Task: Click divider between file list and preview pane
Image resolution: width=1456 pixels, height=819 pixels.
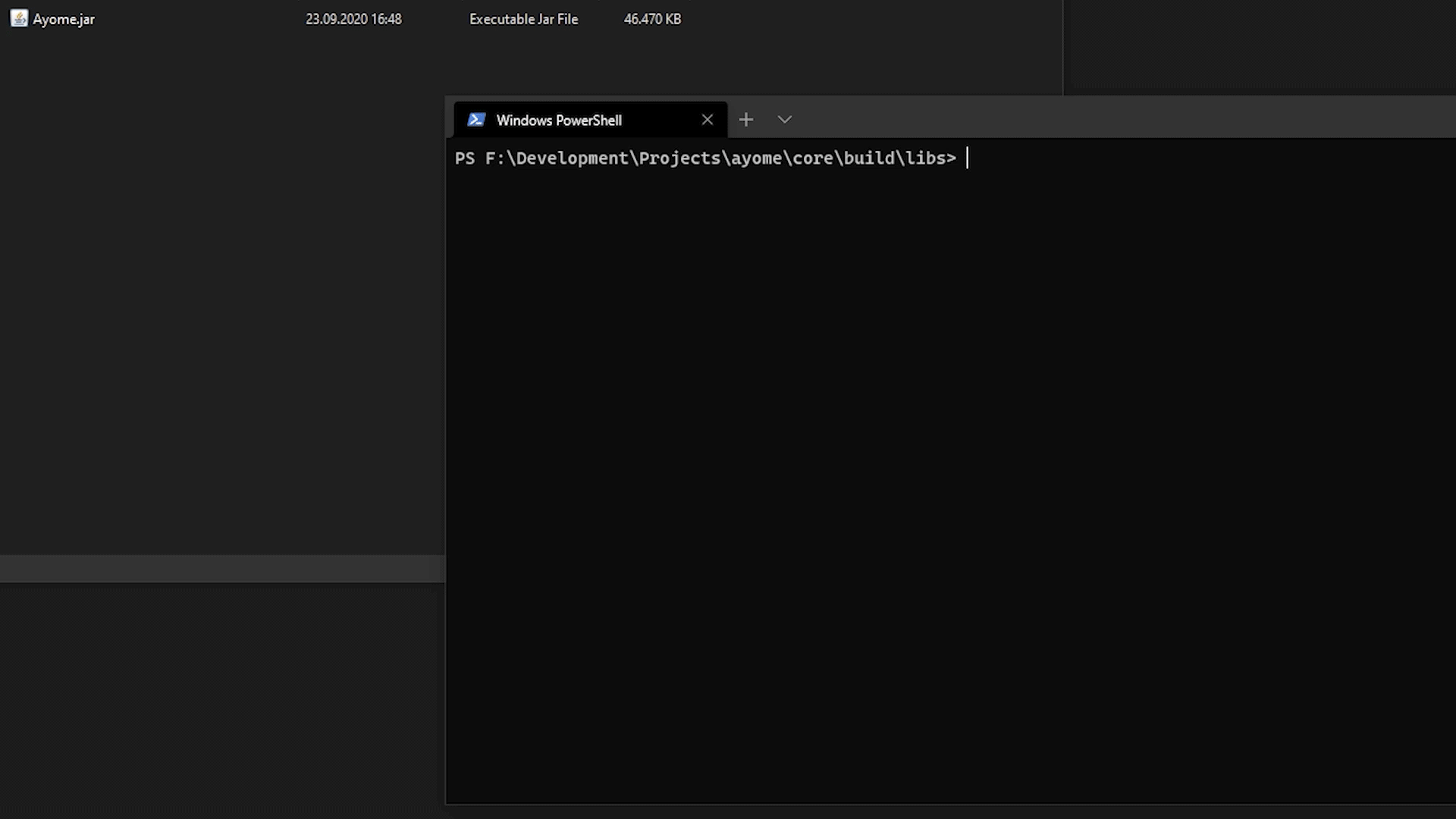Action: click(1063, 45)
